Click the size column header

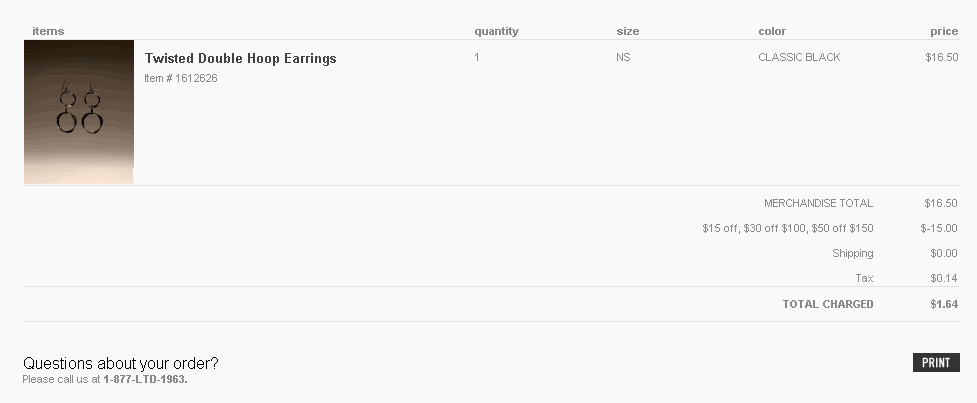pyautogui.click(x=627, y=31)
